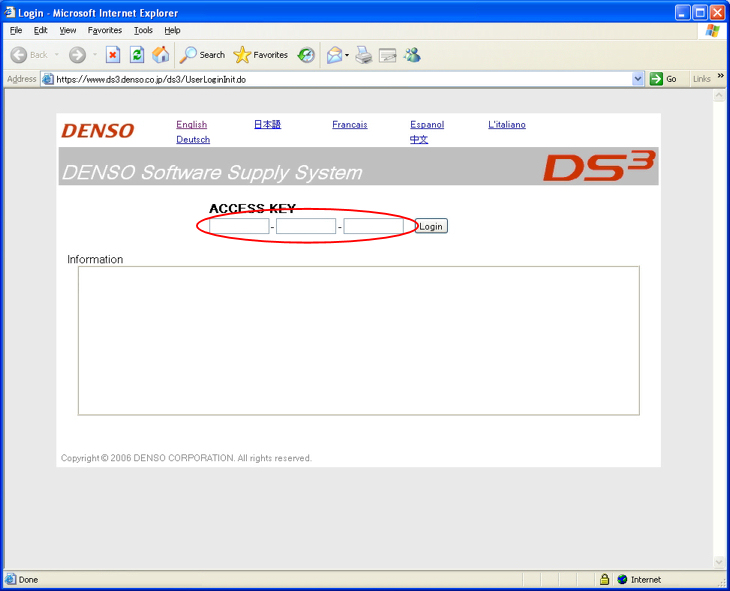Expand the Back button history dropdown arrow
The height and width of the screenshot is (591, 730).
[x=57, y=55]
